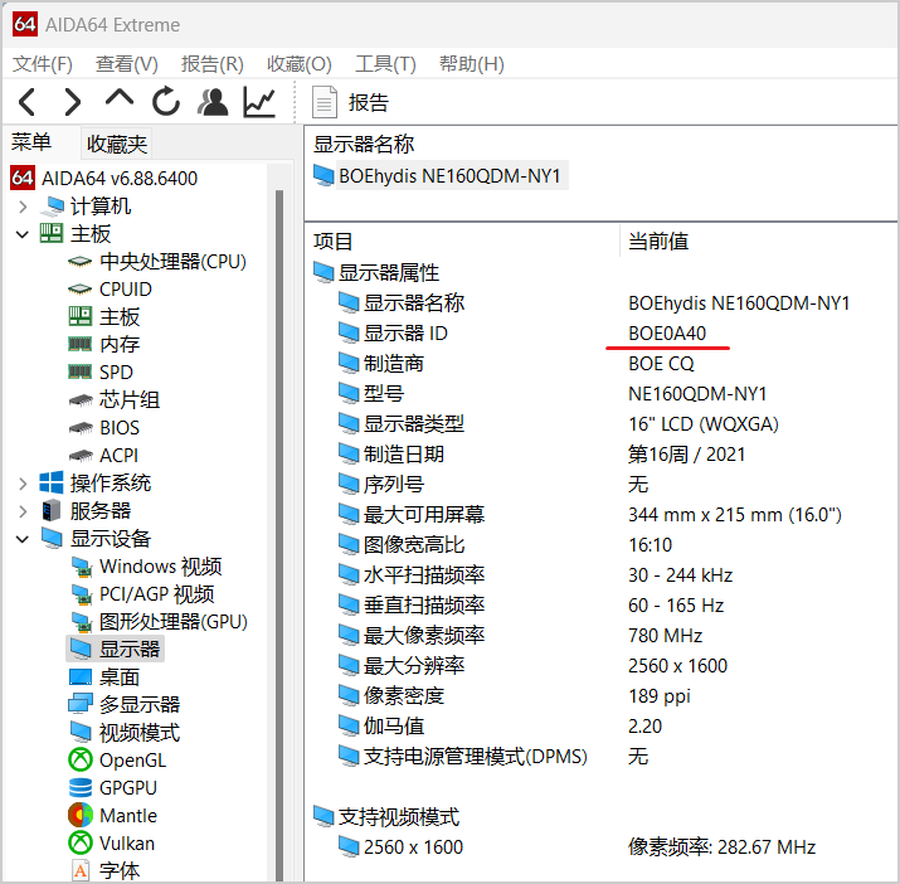Open the GPGPU tree item

(x=113, y=788)
